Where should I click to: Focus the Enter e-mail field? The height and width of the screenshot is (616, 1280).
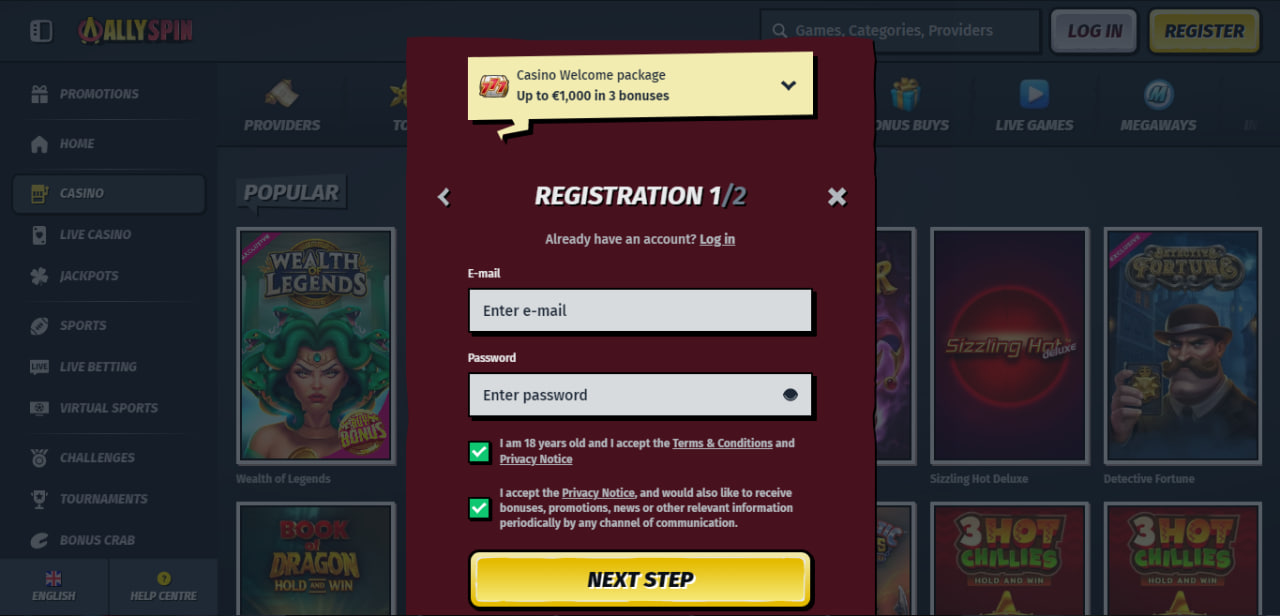(x=640, y=310)
